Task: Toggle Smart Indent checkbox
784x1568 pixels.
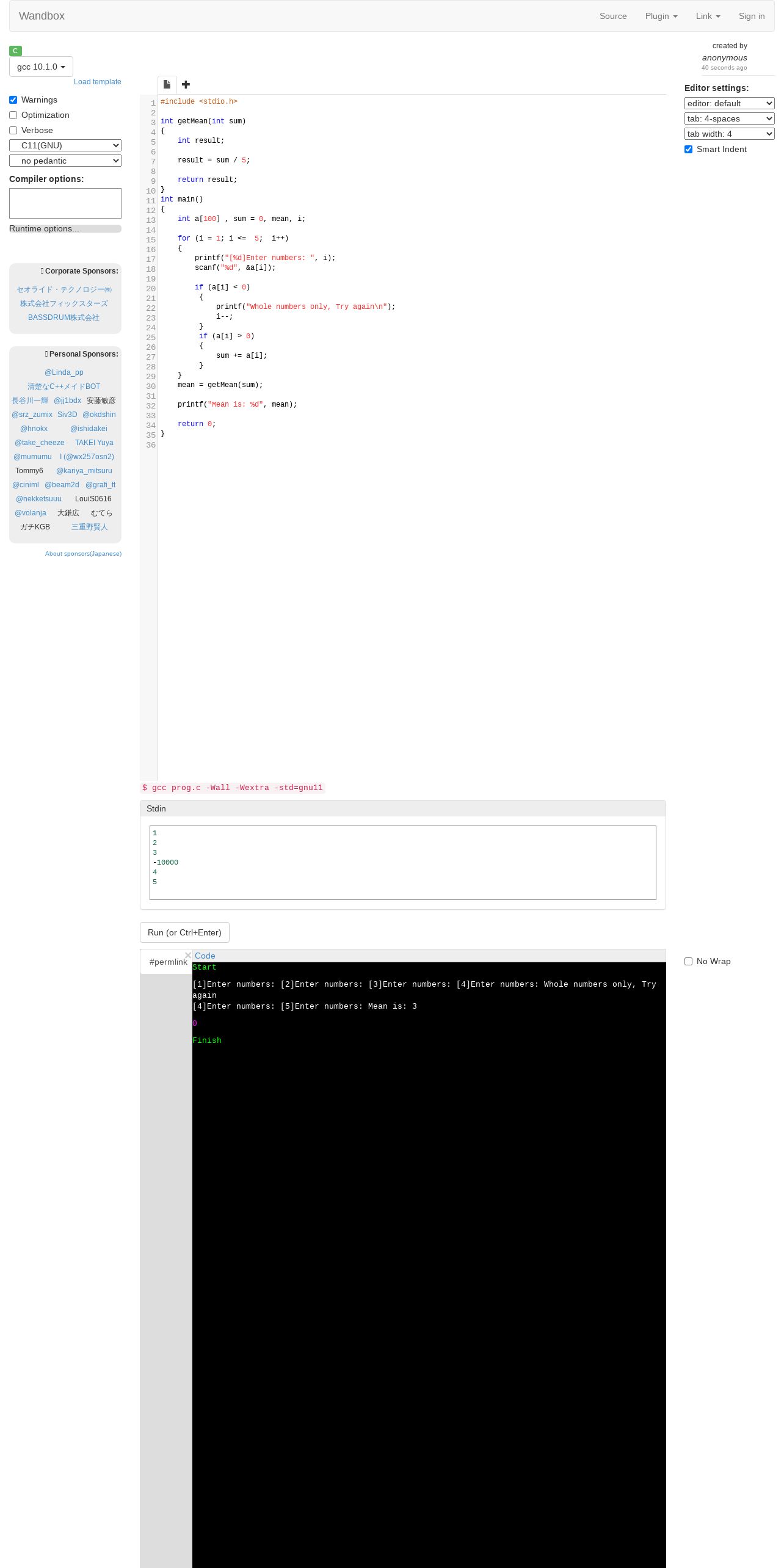Action: 688,149
